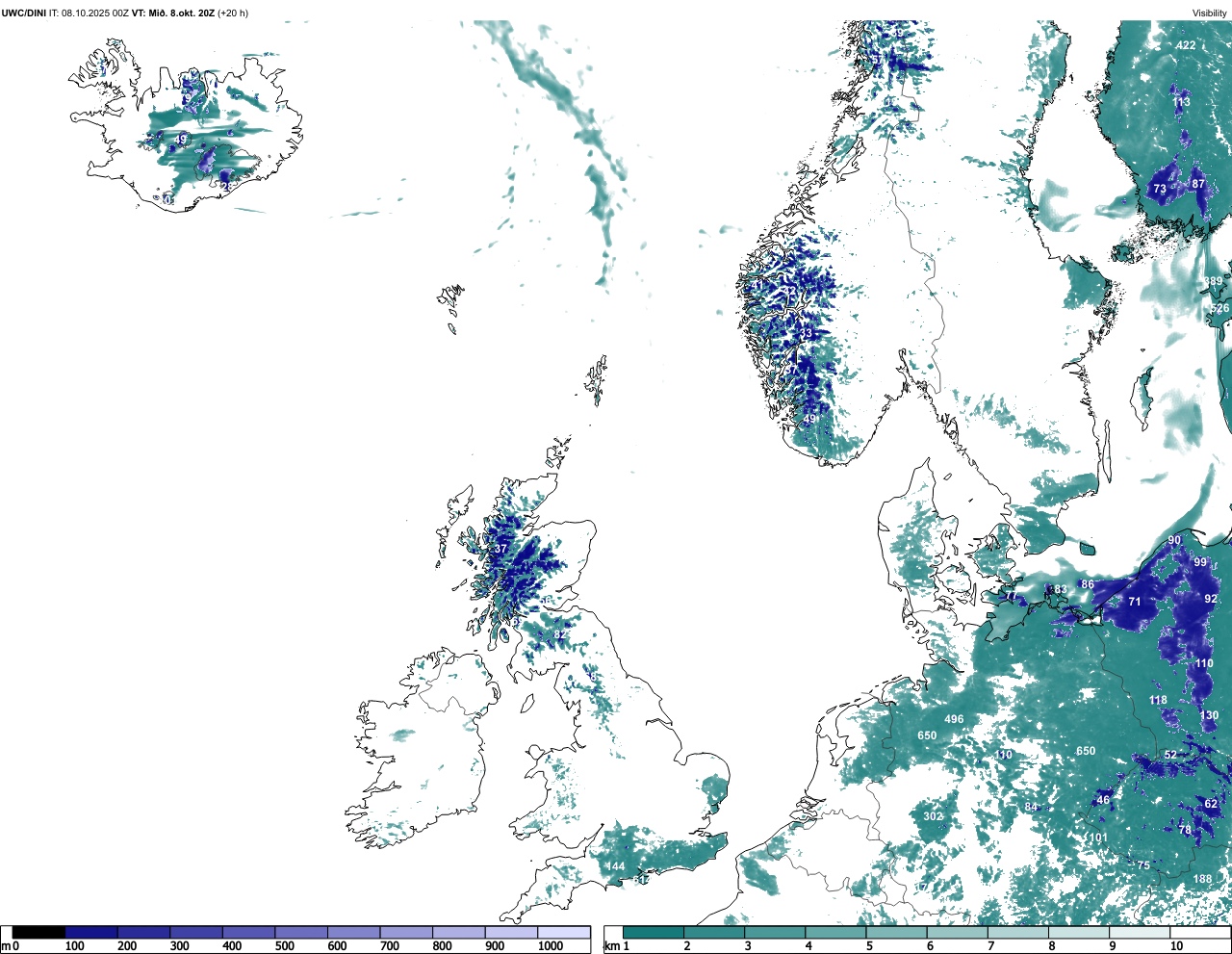Click the '86' visibility value
This screenshot has width=1232, height=954.
[x=1088, y=584]
